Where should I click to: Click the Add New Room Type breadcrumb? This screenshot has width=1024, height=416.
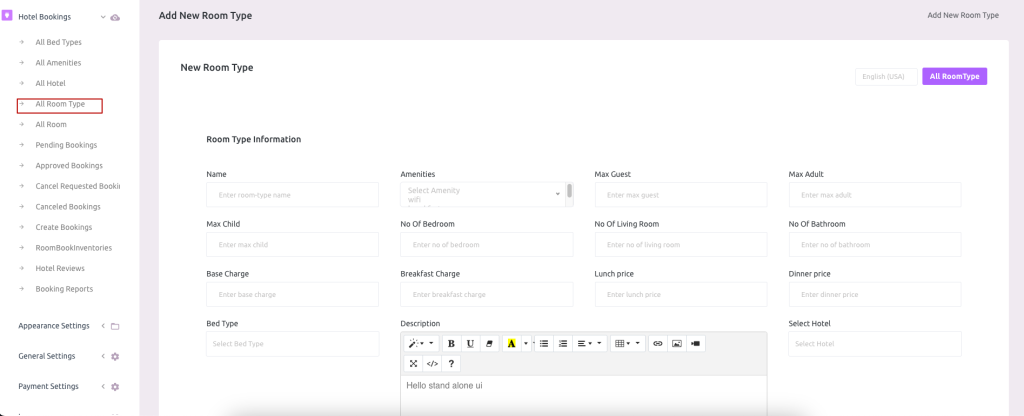tap(963, 15)
